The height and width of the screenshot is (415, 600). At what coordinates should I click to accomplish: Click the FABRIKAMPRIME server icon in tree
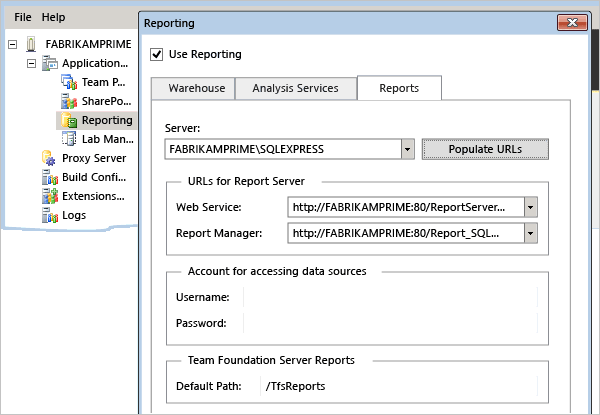(31, 45)
